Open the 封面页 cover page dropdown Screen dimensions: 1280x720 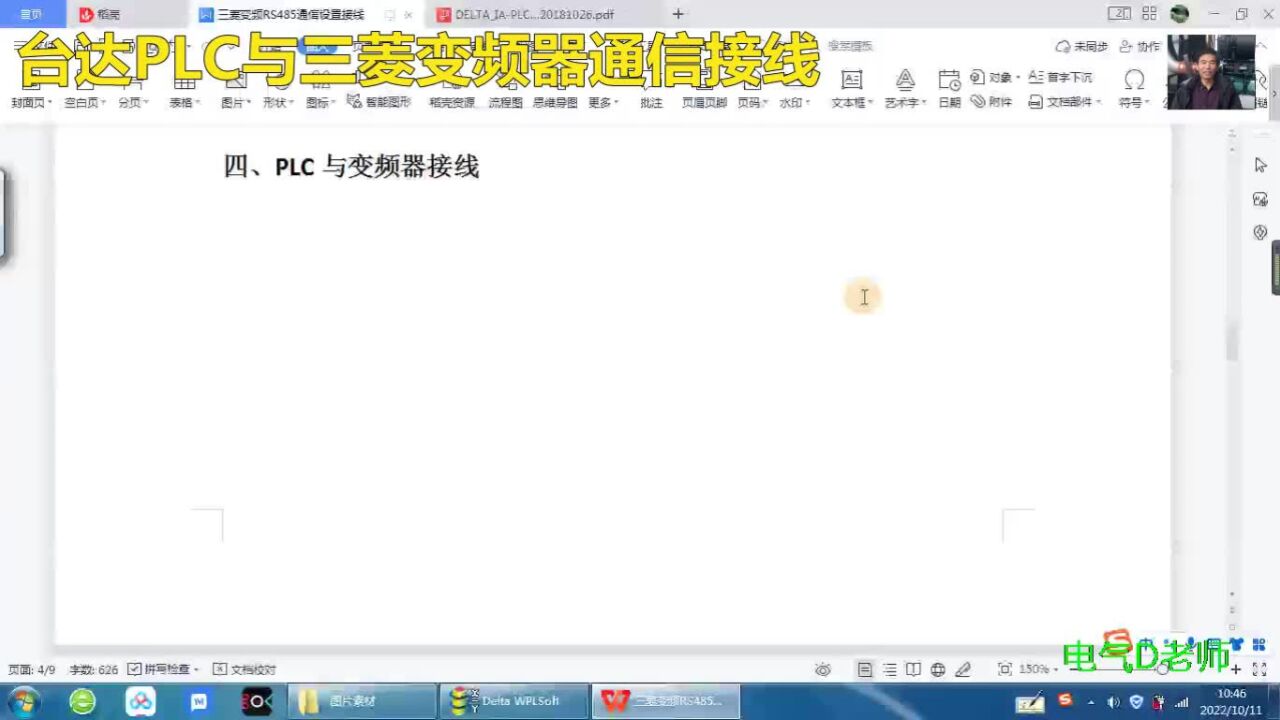[x=31, y=102]
